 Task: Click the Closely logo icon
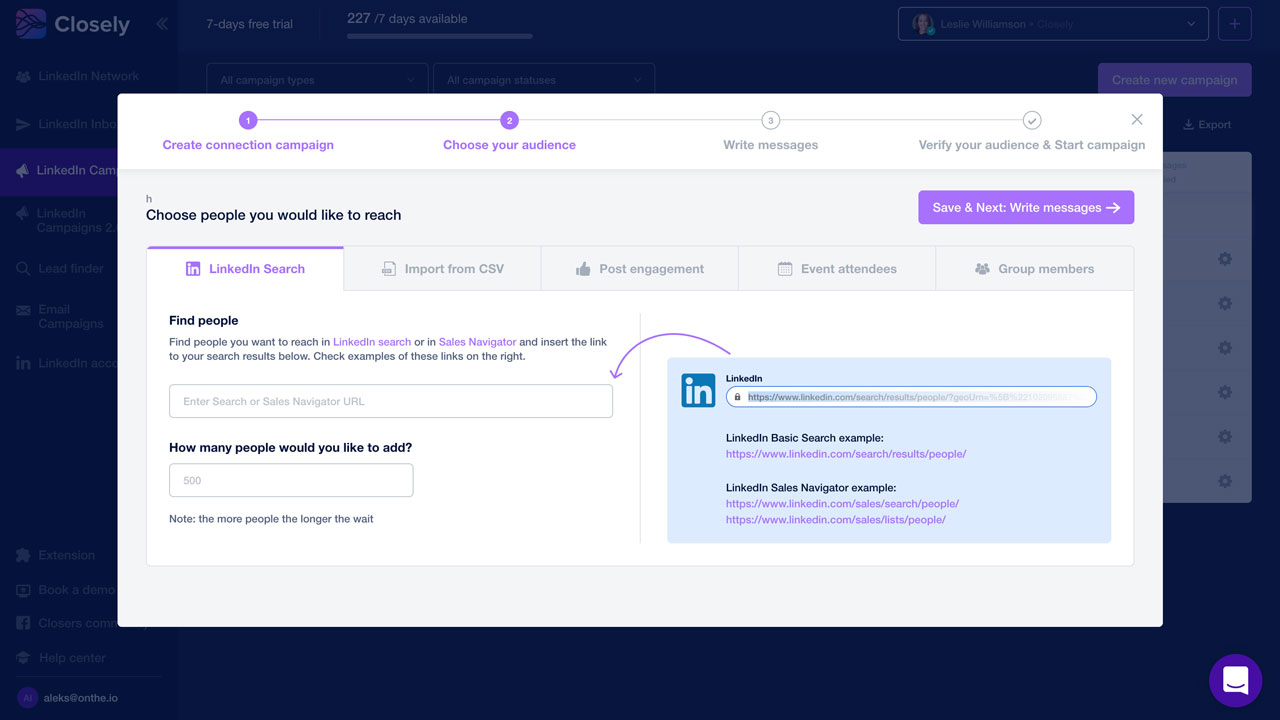(31, 24)
